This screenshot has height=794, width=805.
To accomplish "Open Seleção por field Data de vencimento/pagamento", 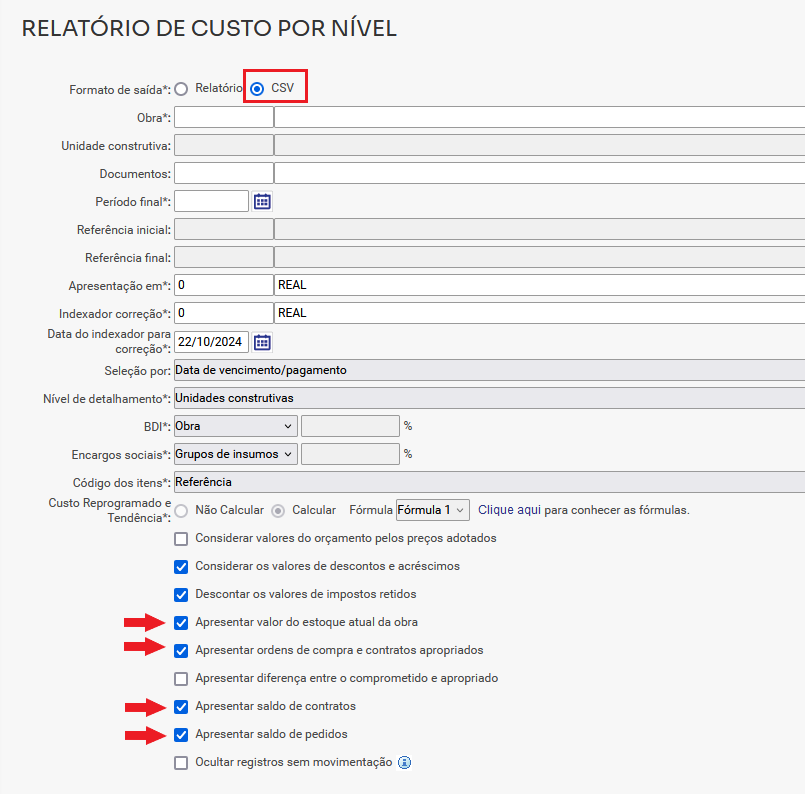I will [x=489, y=370].
